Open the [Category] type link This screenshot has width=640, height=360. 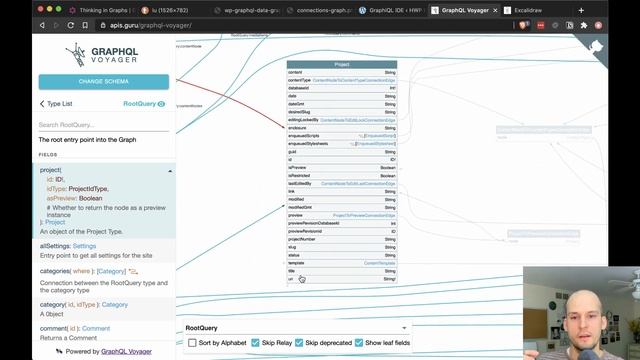(x=111, y=271)
